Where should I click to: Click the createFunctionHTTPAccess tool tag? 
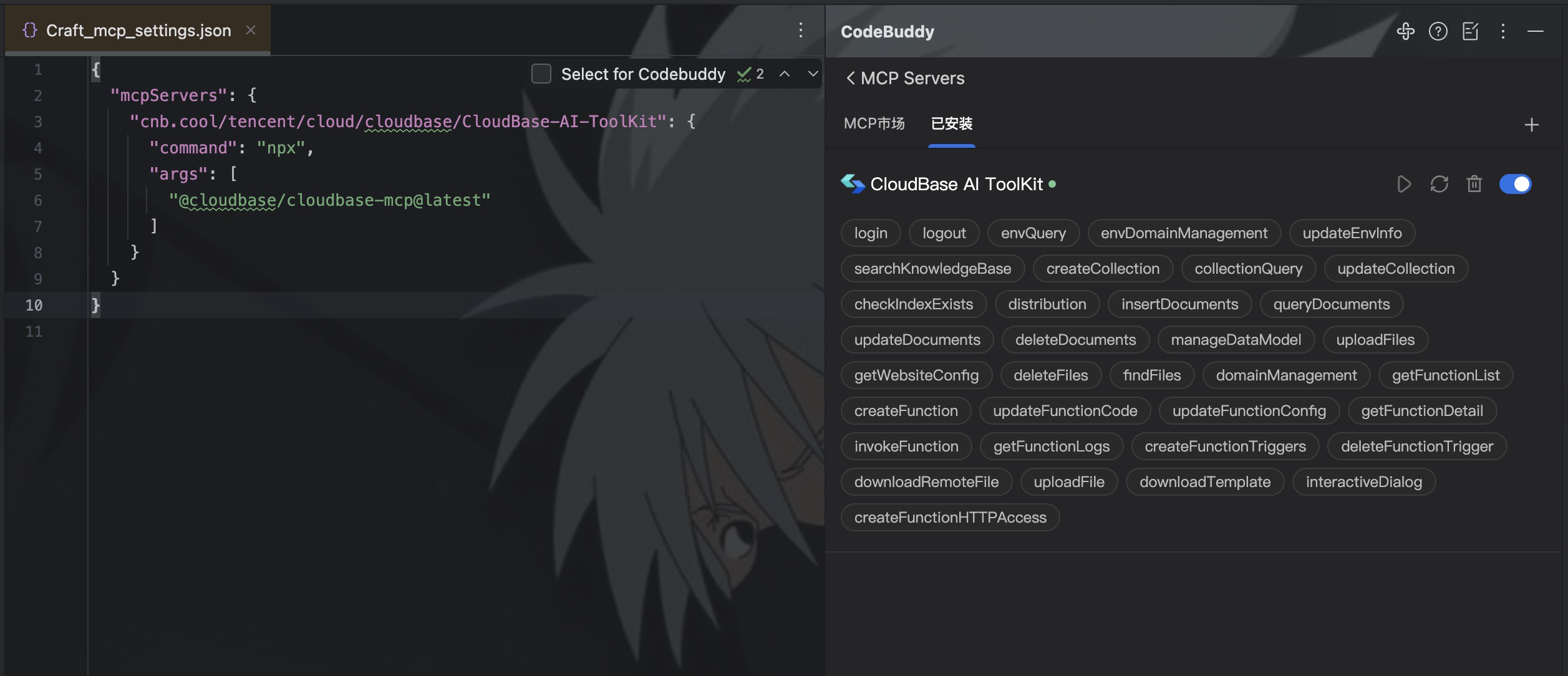(951, 518)
